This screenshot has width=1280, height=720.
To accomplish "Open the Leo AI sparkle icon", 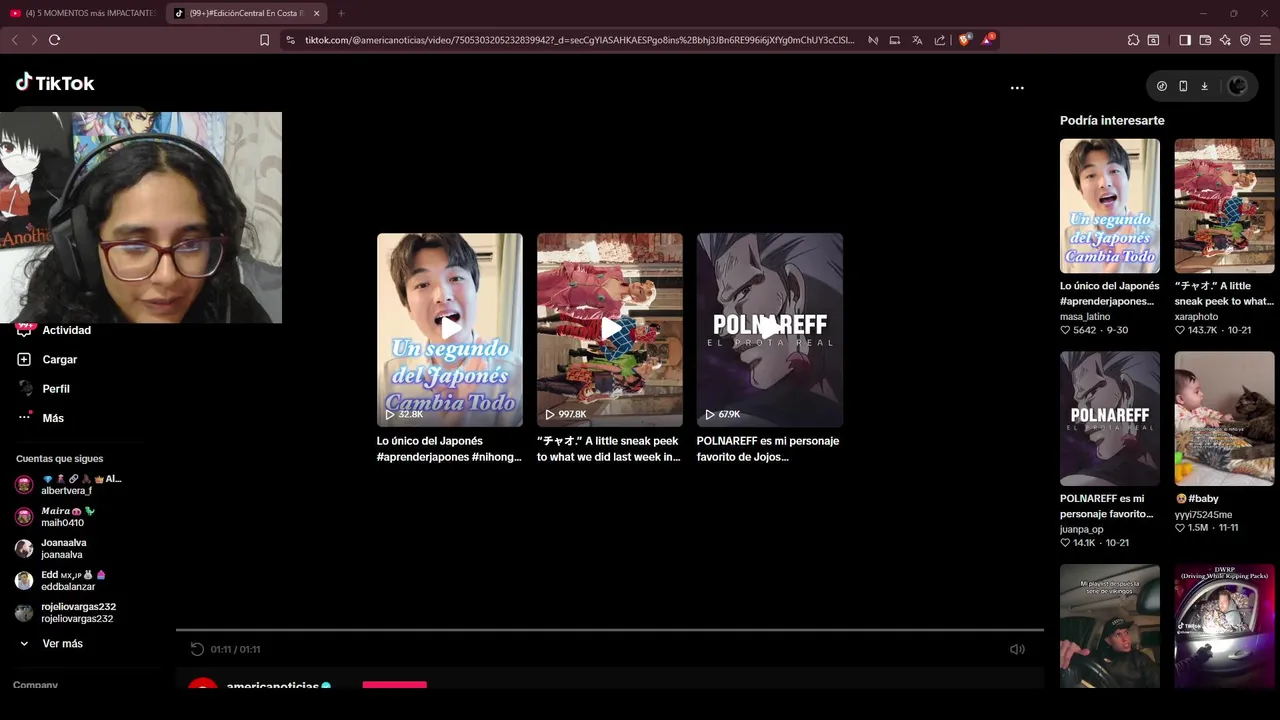I will pos(1225,40).
